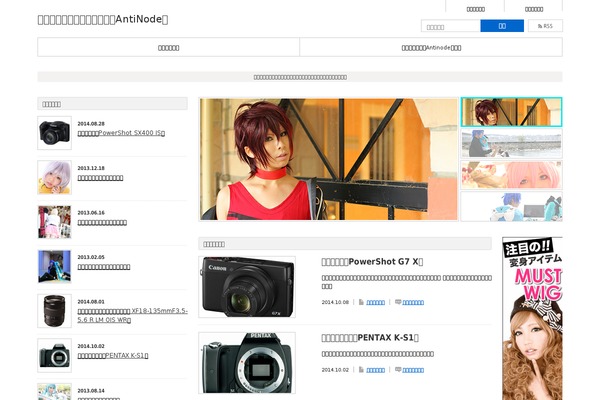
Task: Open the main navigation item left of the Antinode item
Action: 169,47
